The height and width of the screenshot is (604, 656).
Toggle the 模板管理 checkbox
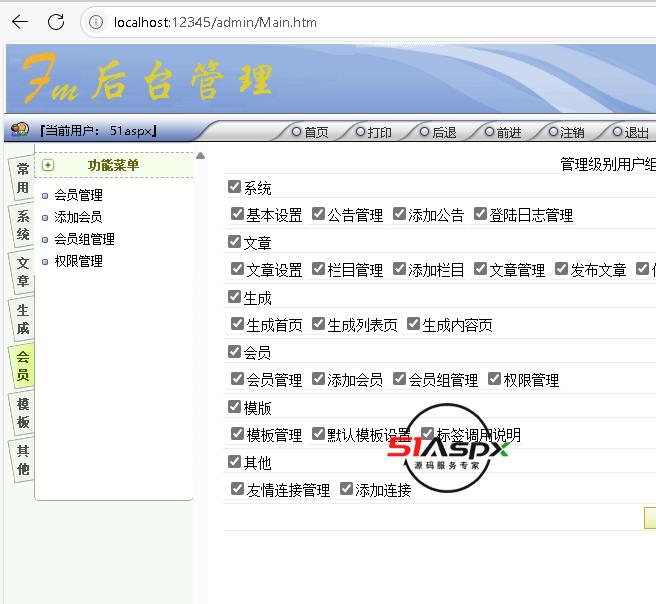coord(237,433)
